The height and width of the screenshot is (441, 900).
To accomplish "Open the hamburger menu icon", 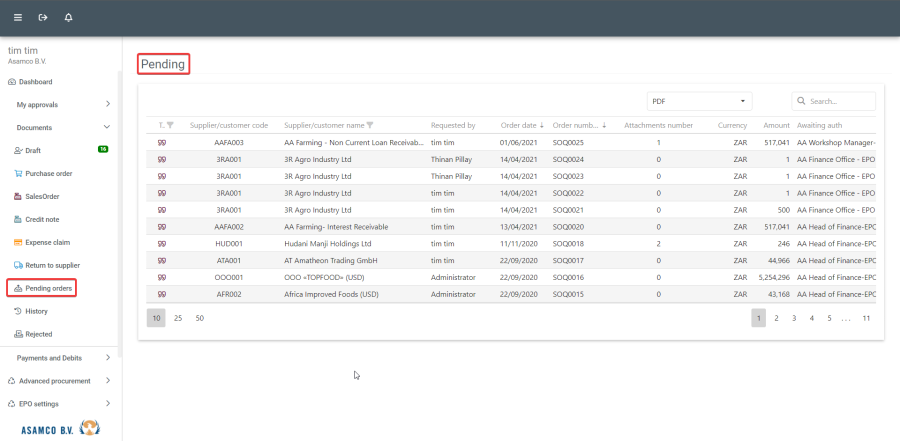I will (x=17, y=18).
